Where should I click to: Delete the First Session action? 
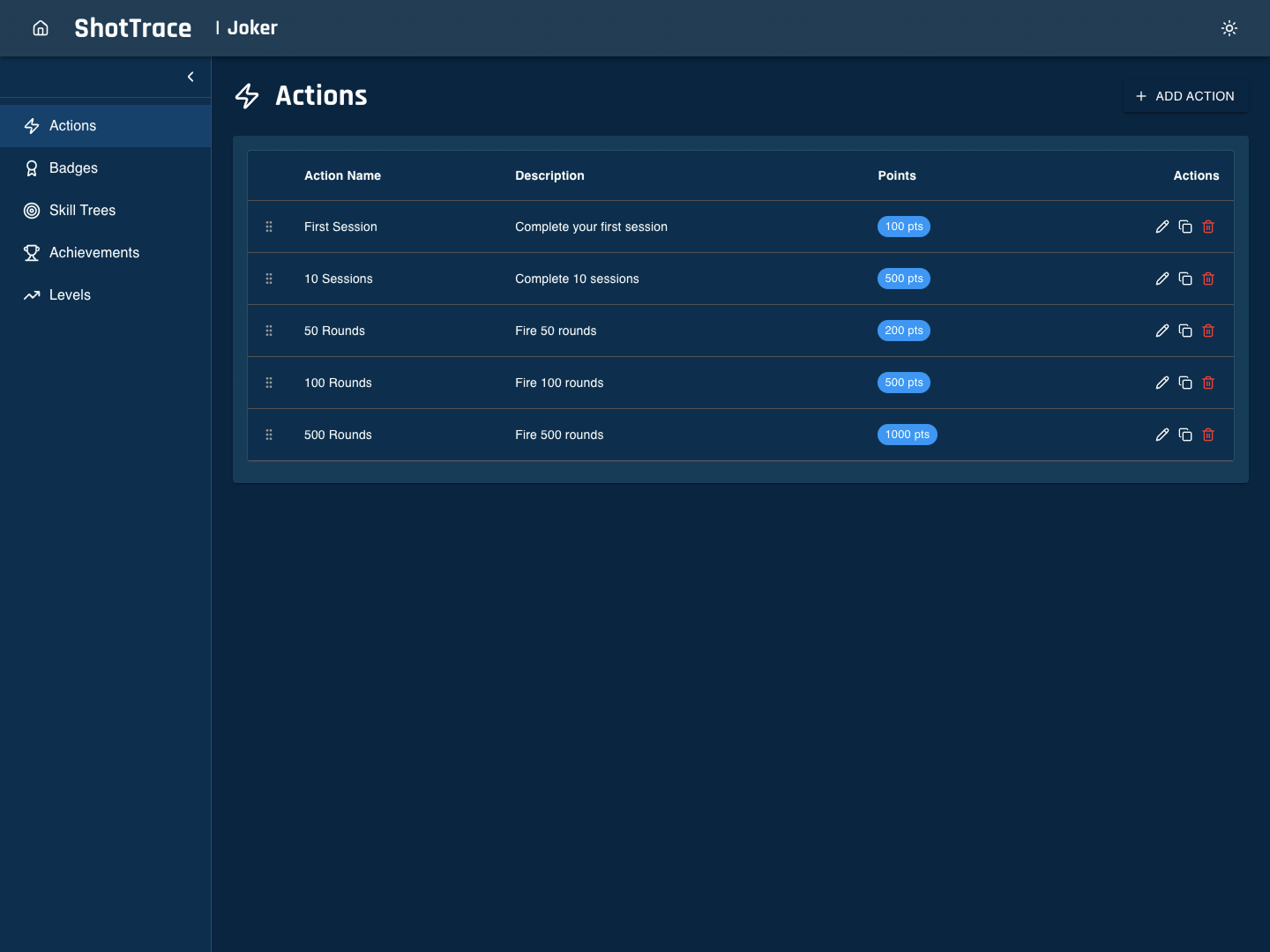pos(1208,227)
